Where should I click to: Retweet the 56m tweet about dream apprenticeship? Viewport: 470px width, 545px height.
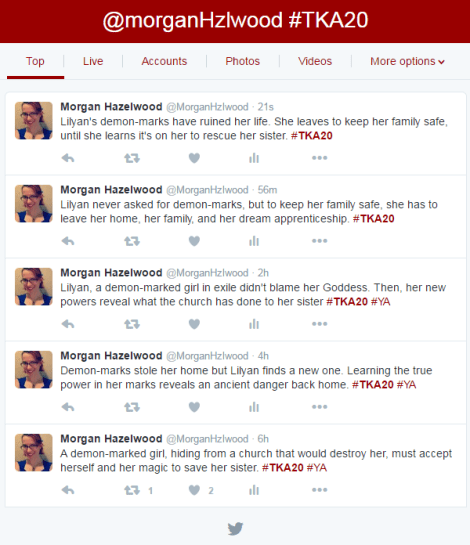[x=132, y=241]
